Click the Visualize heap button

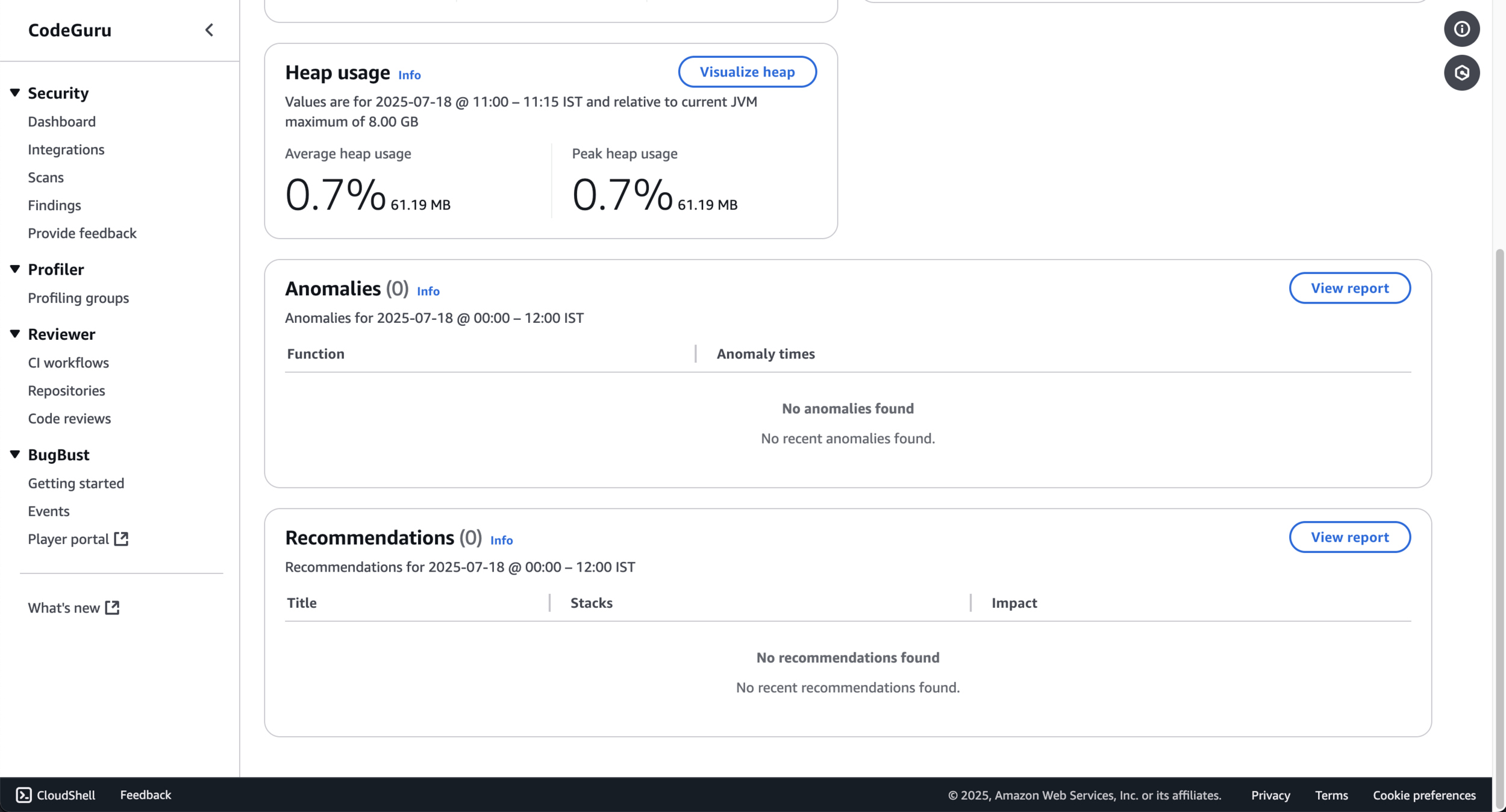747,72
